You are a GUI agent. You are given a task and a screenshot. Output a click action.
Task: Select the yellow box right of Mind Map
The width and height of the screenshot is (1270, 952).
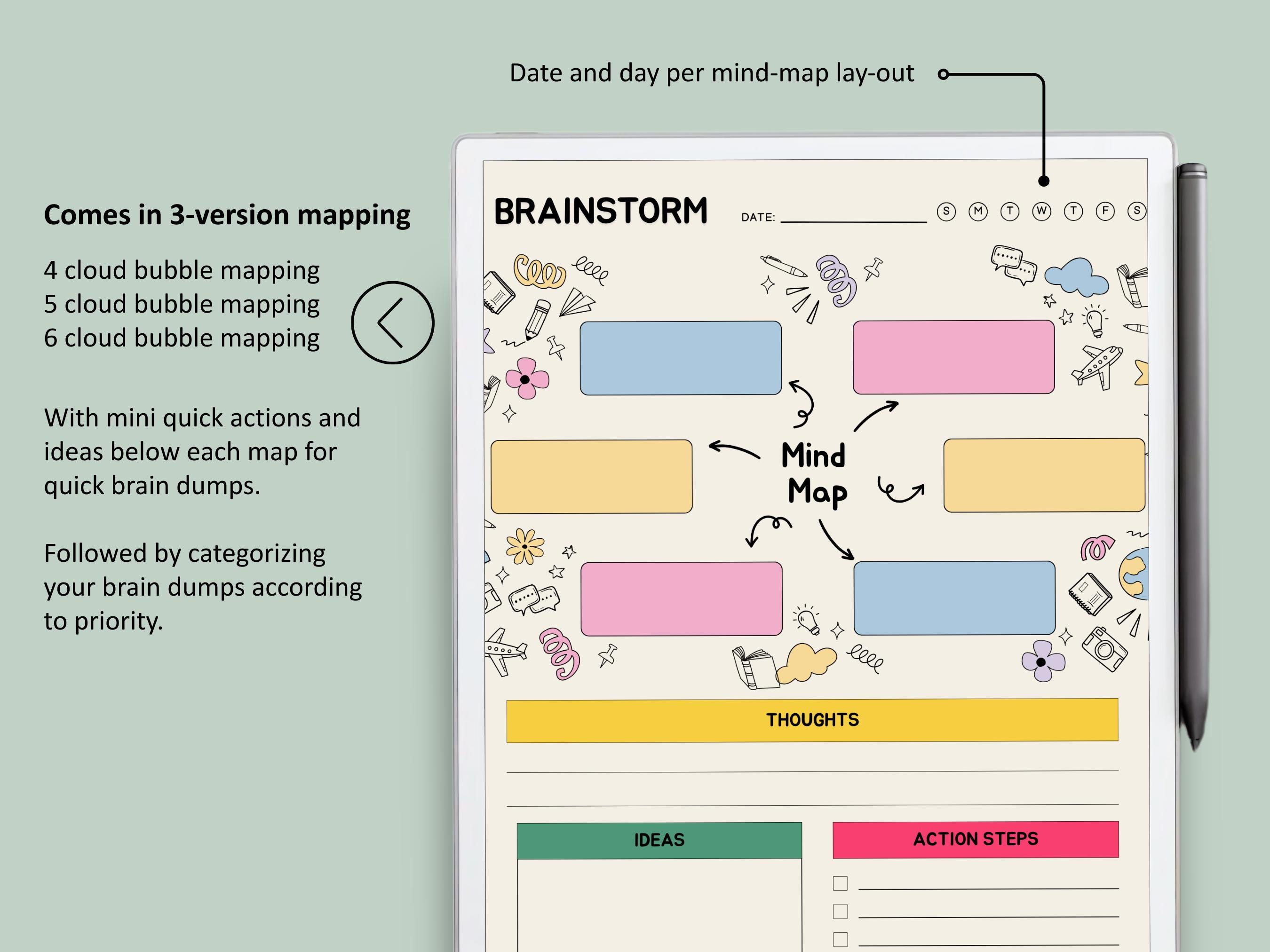click(1044, 475)
